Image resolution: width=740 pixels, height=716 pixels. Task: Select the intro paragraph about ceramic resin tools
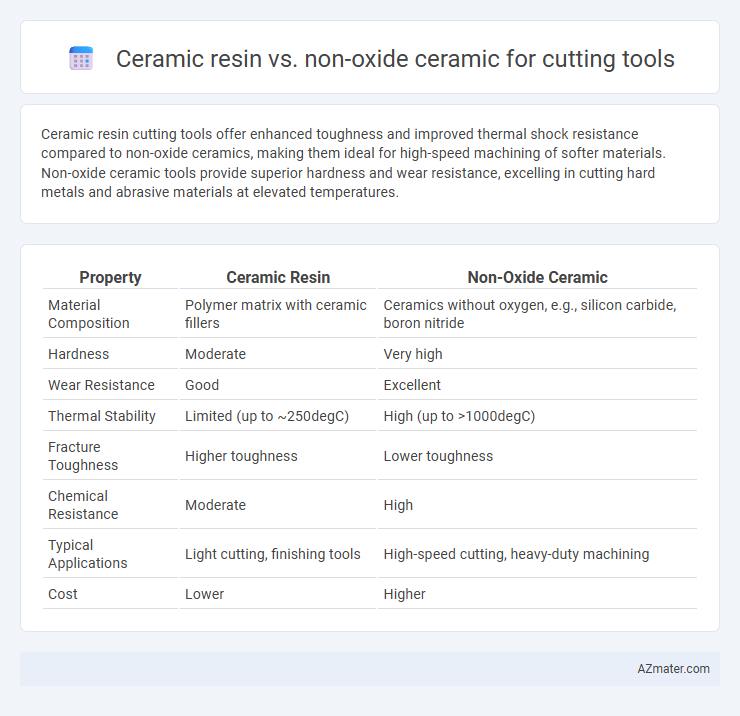click(x=353, y=163)
